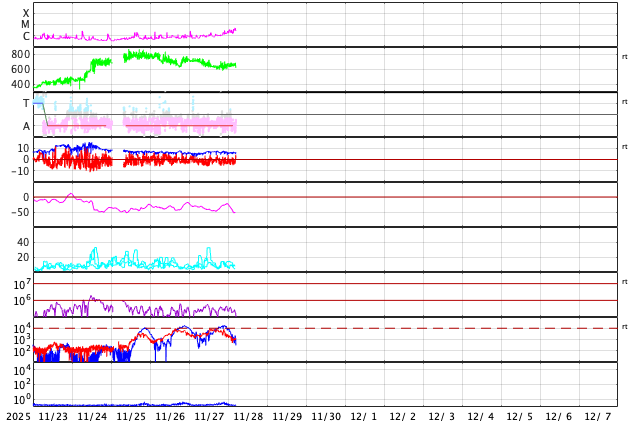Click the 12/7 date label at the axis end
The image size is (634, 424).
(597, 416)
